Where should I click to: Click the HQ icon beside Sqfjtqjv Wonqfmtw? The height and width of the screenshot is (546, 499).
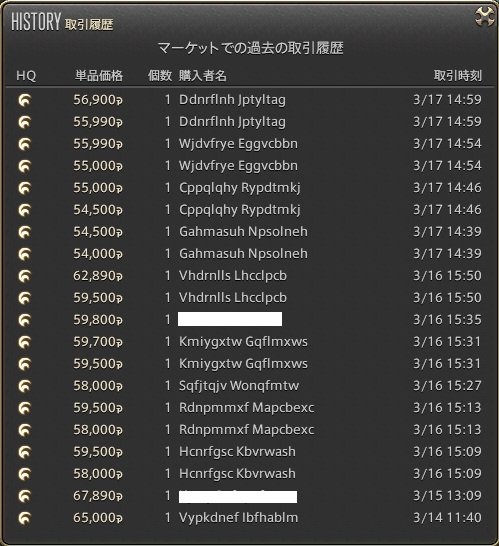click(x=25, y=386)
